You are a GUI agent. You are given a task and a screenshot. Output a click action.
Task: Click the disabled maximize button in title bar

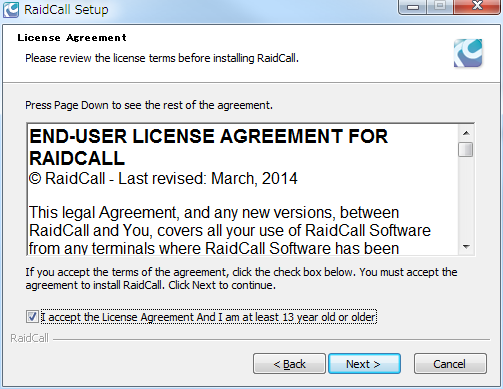tap(440, 7)
